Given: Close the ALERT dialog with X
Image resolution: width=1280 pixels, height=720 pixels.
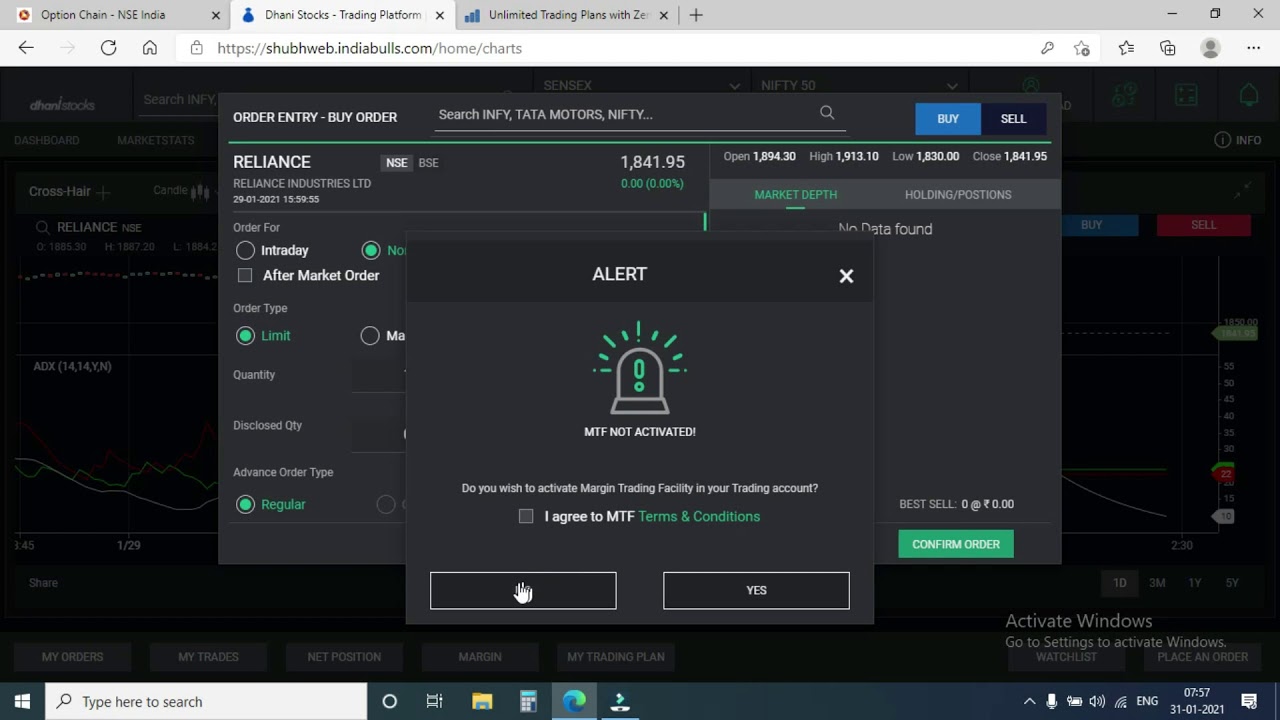Looking at the screenshot, I should pos(846,276).
